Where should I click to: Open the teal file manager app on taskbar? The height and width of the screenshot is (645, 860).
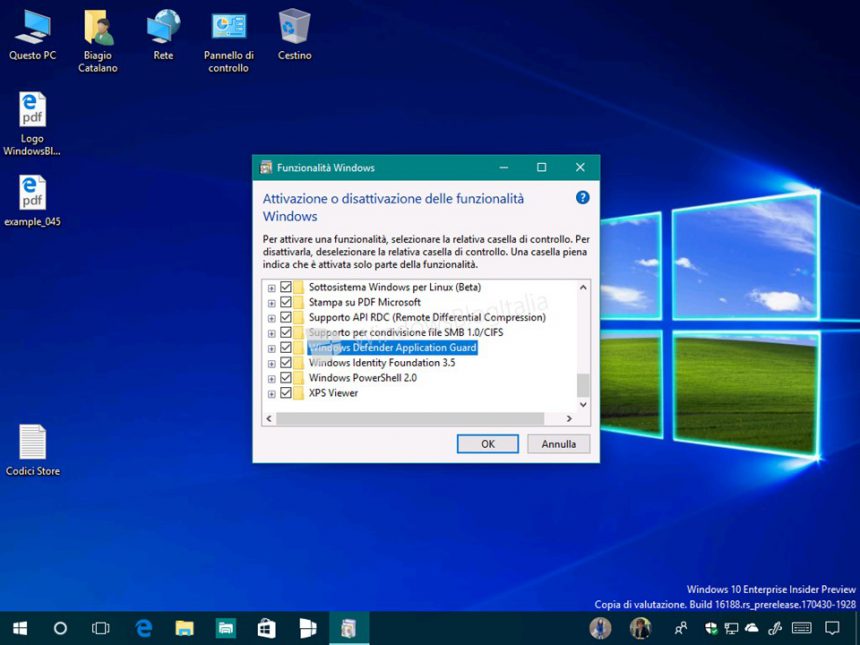[x=226, y=628]
